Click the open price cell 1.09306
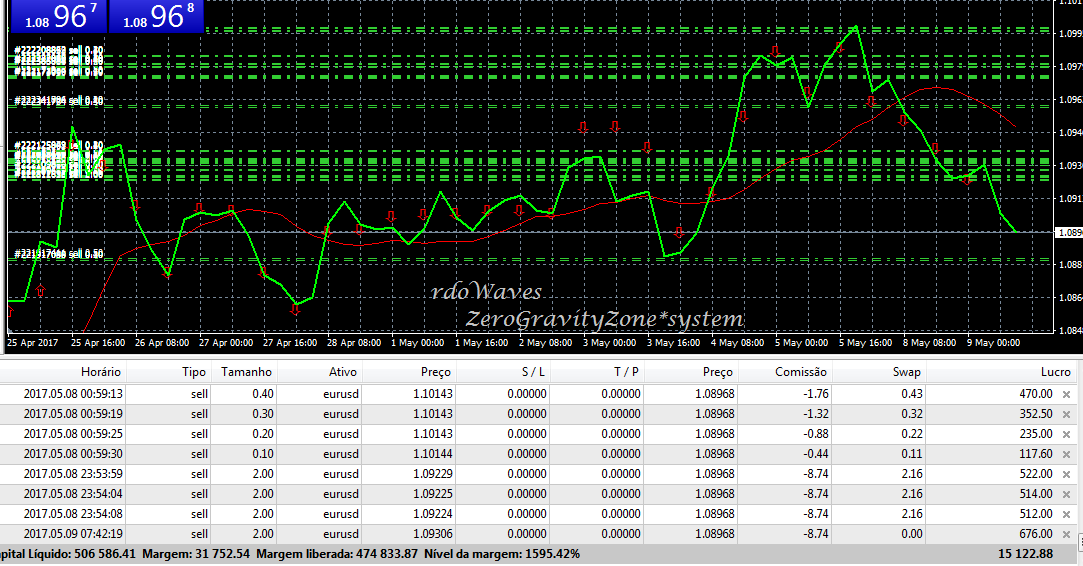Viewport: 1083px width, 566px height. coord(433,534)
